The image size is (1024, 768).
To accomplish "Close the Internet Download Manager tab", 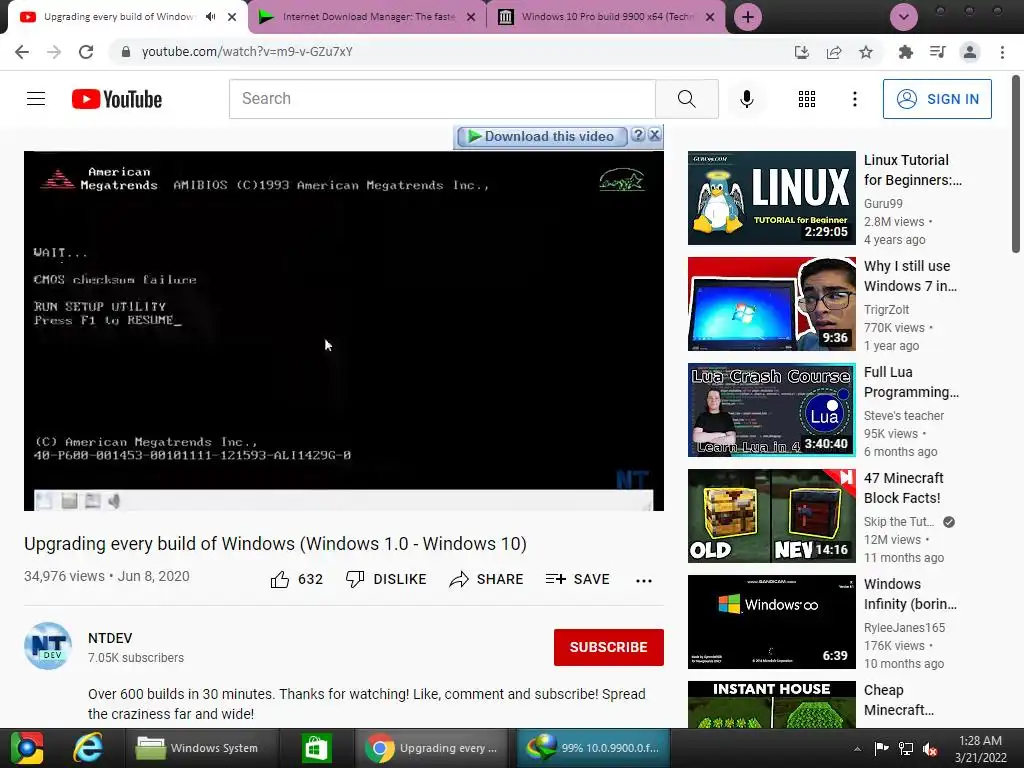I will 471,17.
